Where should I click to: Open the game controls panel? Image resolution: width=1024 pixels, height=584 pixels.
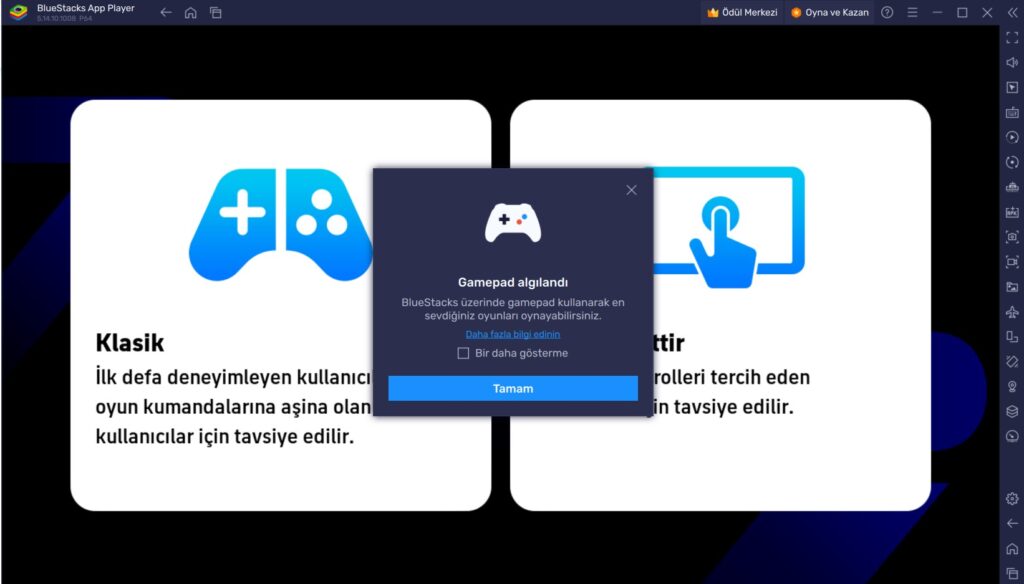tap(1010, 87)
